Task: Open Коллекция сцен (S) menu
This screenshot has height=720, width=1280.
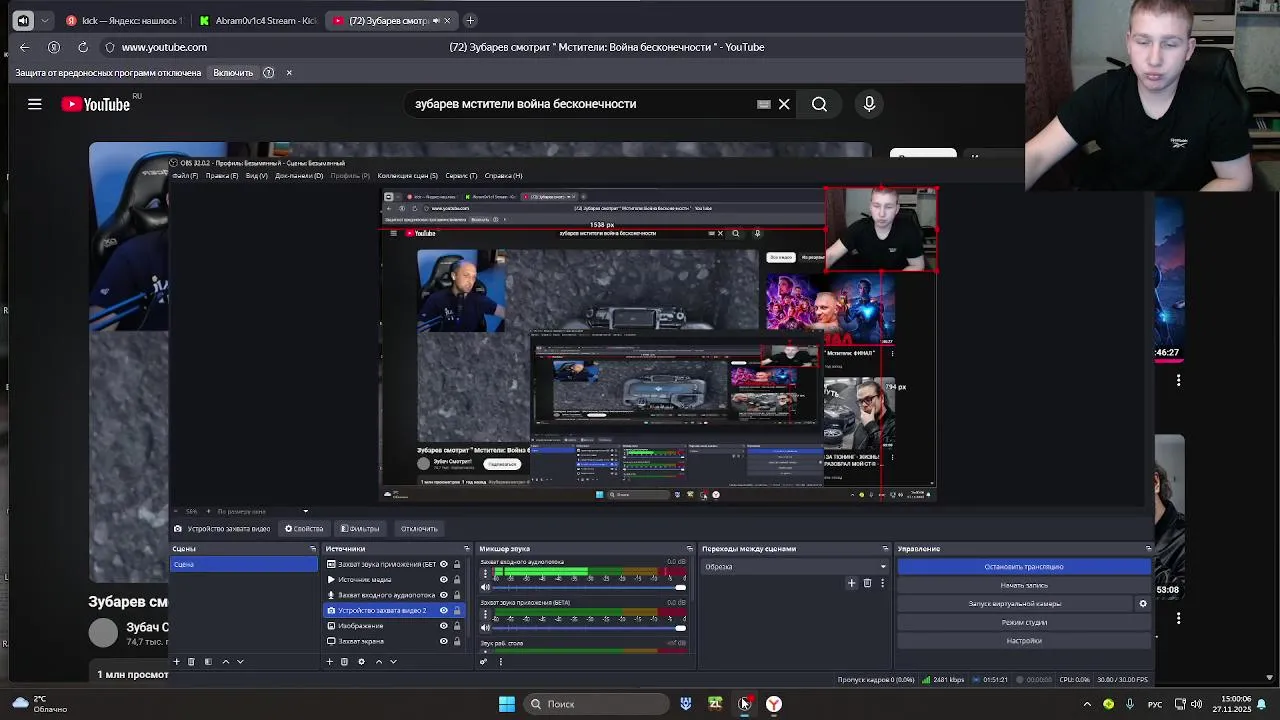Action: point(407,176)
